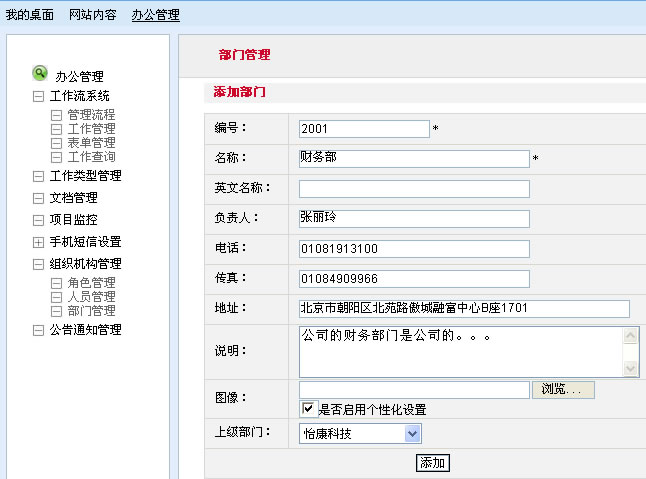
Task: Click the box icon beside 项目监控
Action: pyautogui.click(x=38, y=220)
